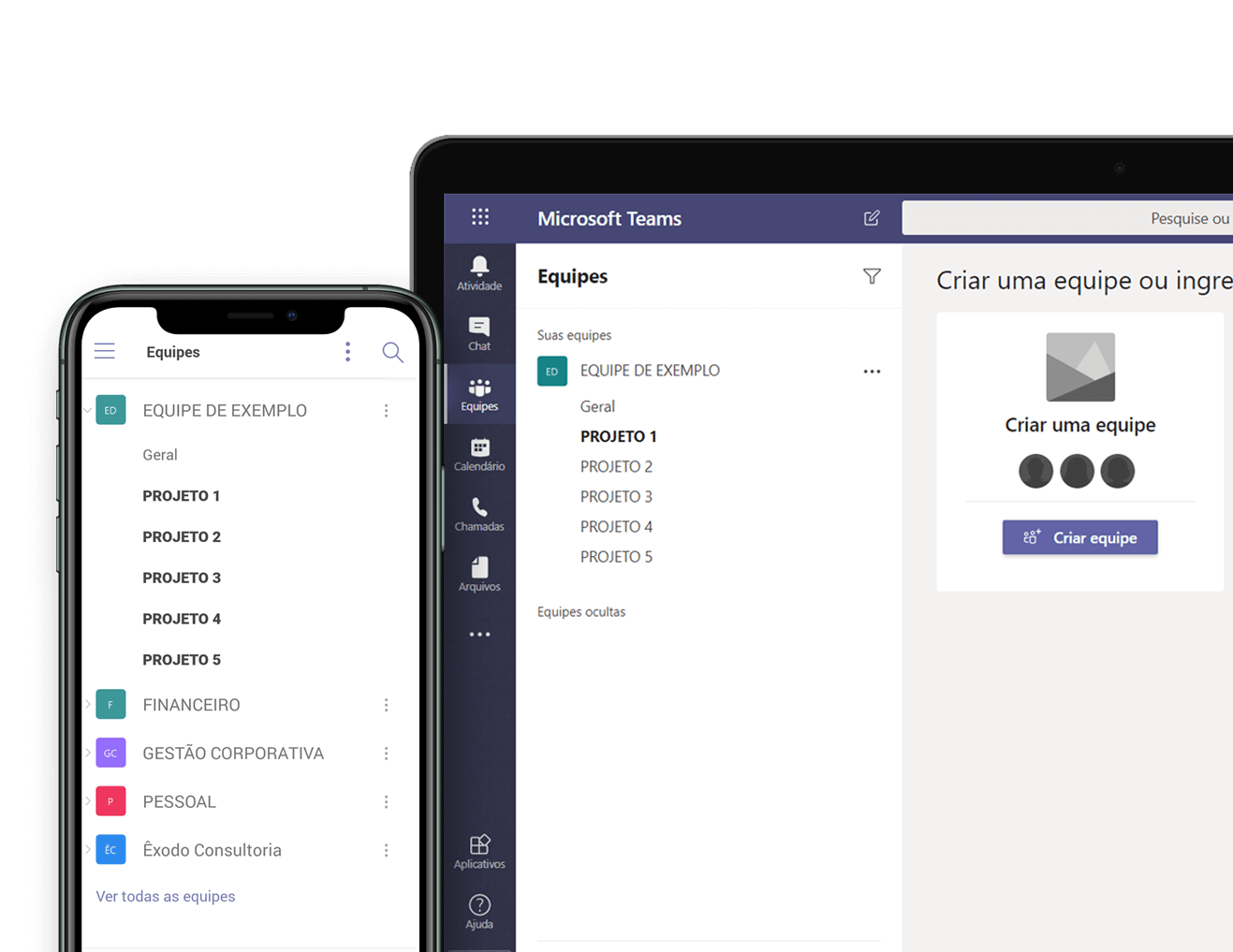Image resolution: width=1233 pixels, height=952 pixels.
Task: Expand the GESTÃO CORPORATIVA team
Action: [87, 753]
